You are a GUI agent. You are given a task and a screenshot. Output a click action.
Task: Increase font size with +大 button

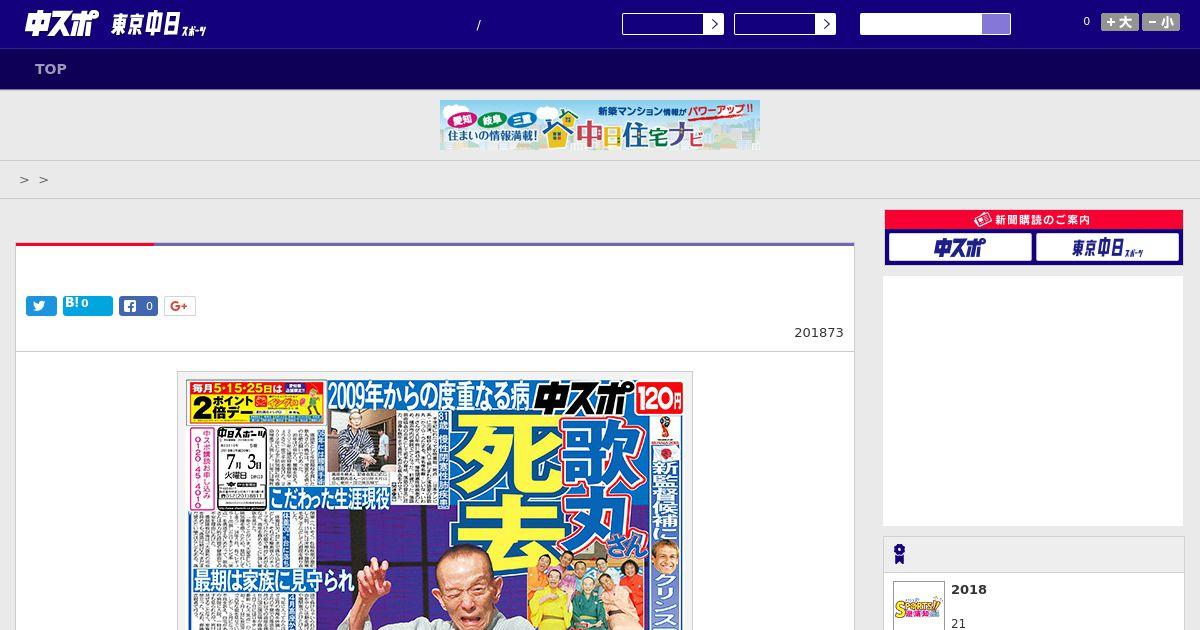click(x=1120, y=22)
